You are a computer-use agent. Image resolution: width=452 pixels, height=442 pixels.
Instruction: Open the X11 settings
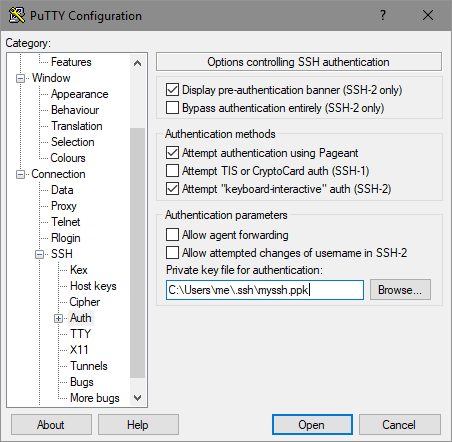pos(79,350)
